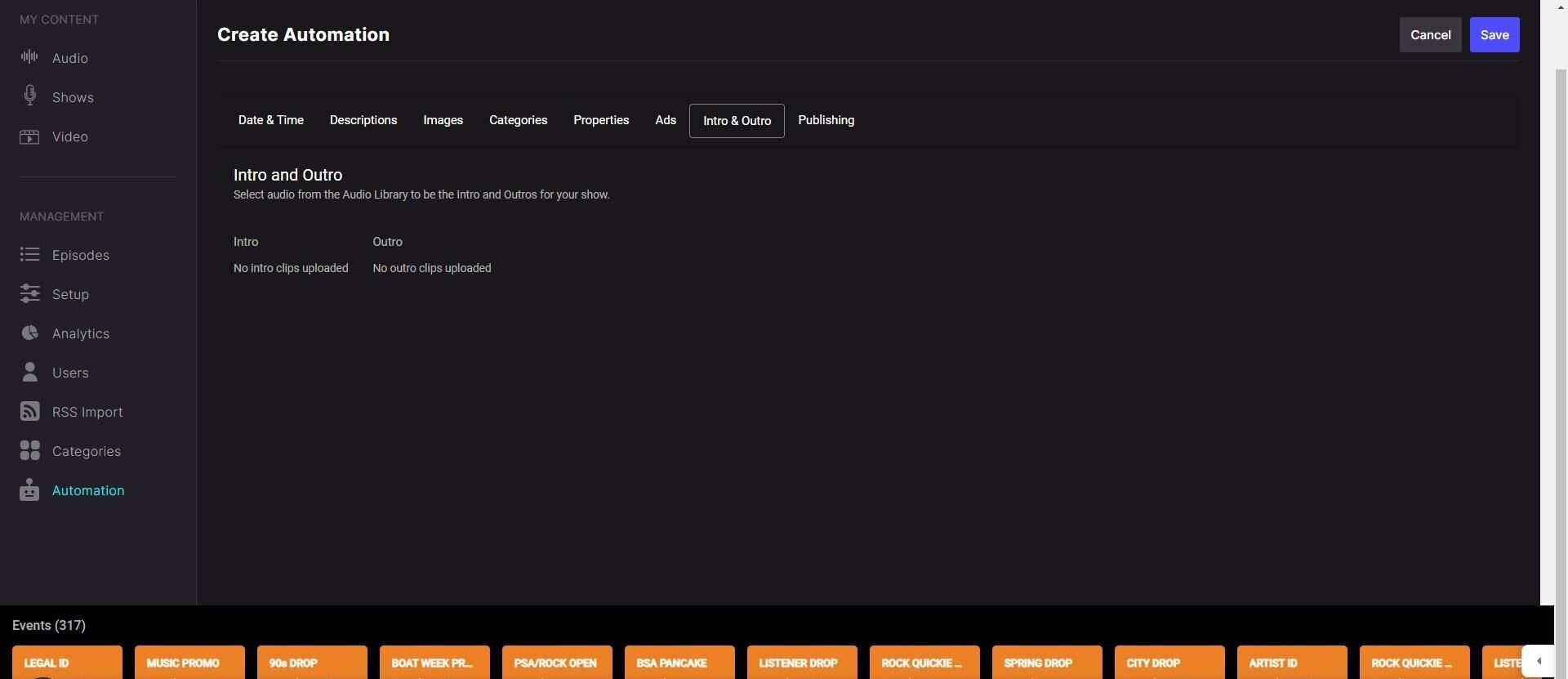The height and width of the screenshot is (679, 1568).
Task: Click the "Events (317)" header text
Action: [x=49, y=625]
